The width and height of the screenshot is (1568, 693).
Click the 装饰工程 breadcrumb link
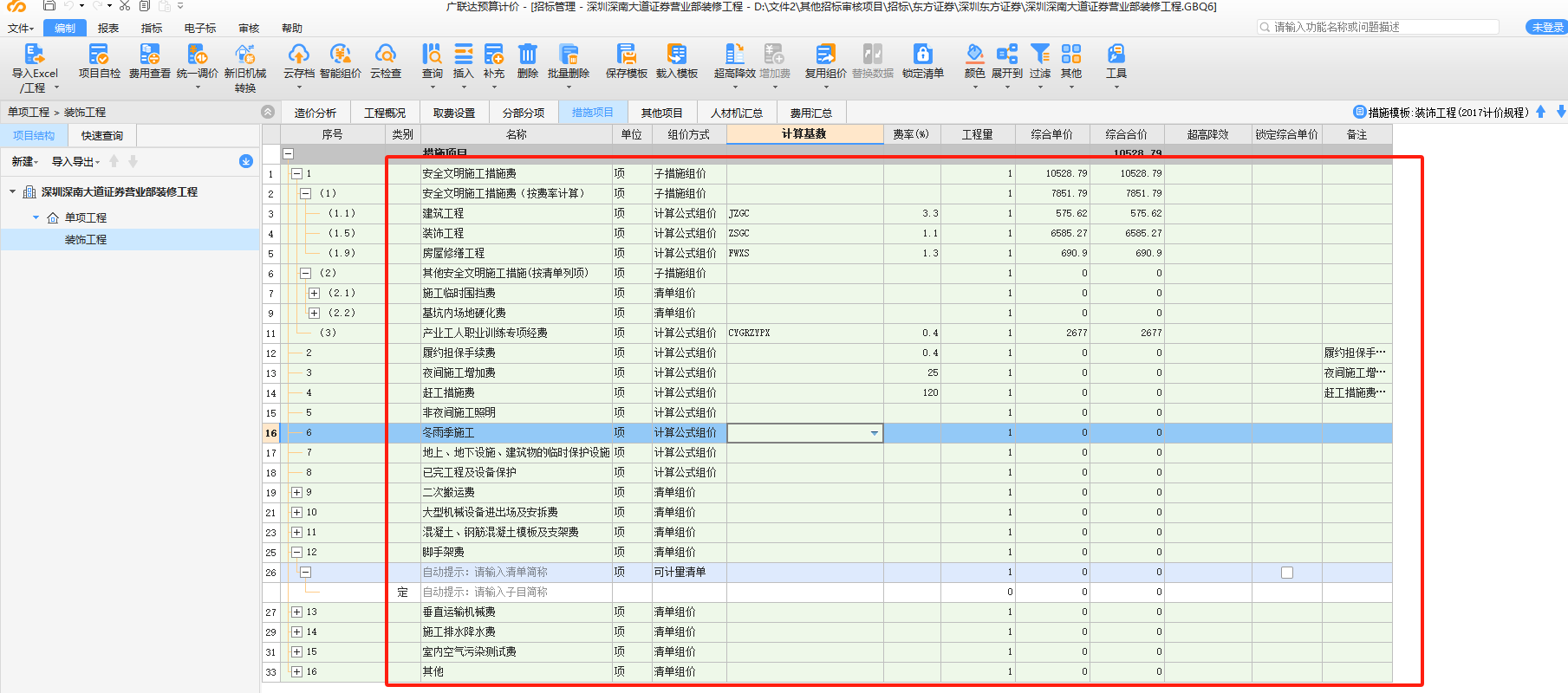[x=85, y=113]
